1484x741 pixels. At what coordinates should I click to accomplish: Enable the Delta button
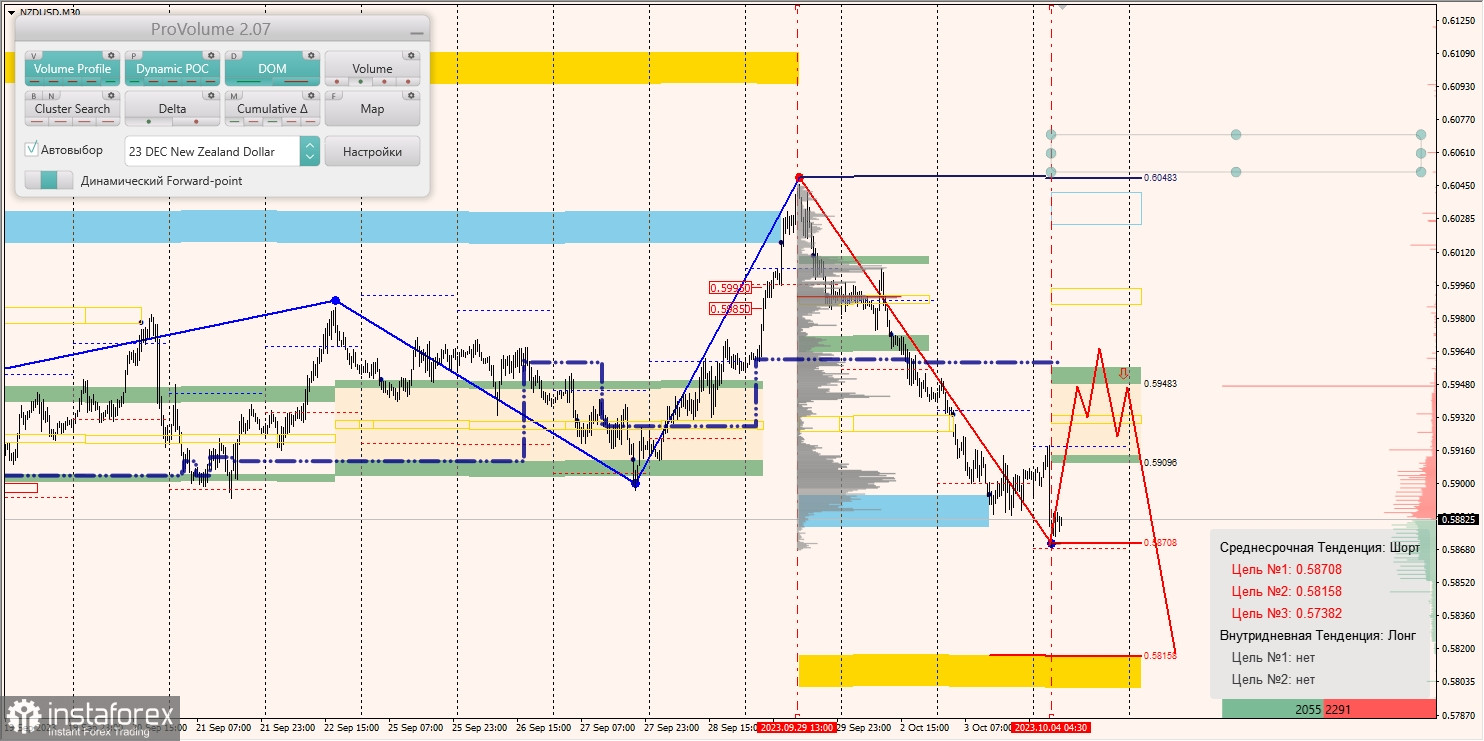(172, 108)
